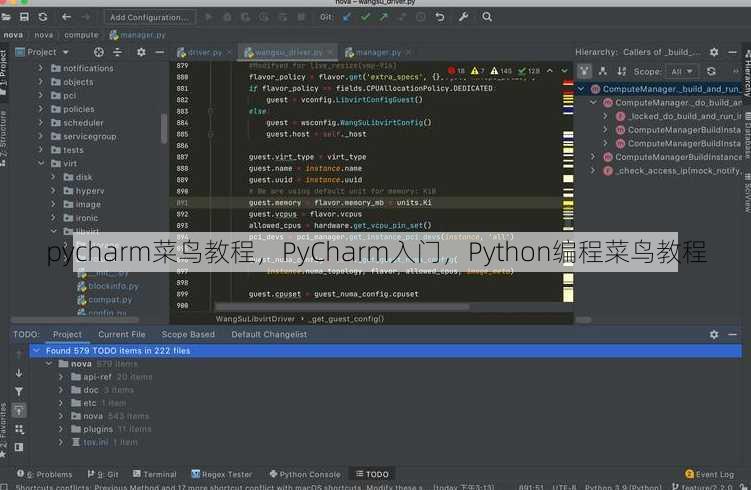Collapse the virt folder

[41, 163]
